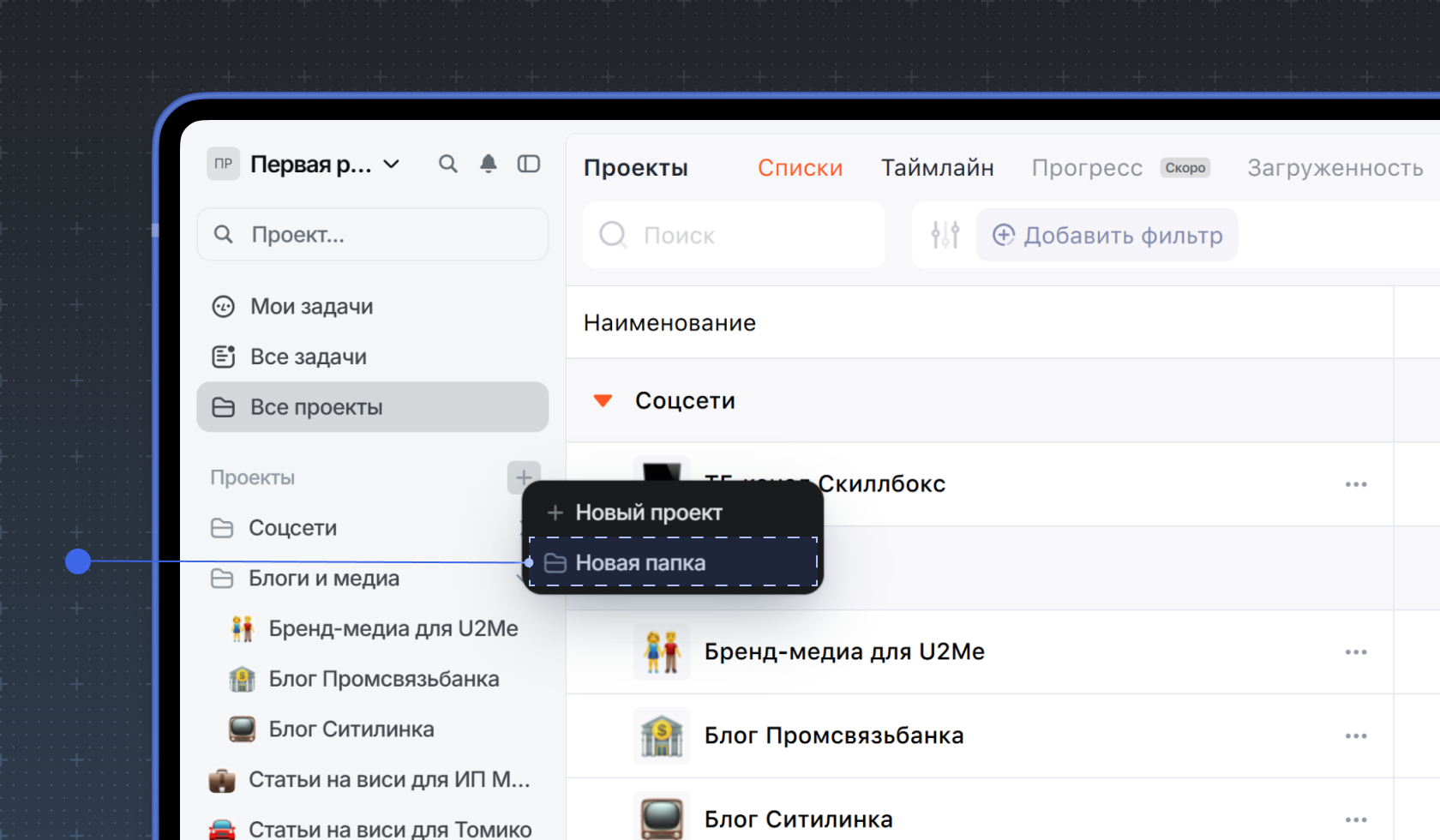Click the Блог Ситилинка icon in sidebar
Screen dimensions: 1440x840
point(243,729)
